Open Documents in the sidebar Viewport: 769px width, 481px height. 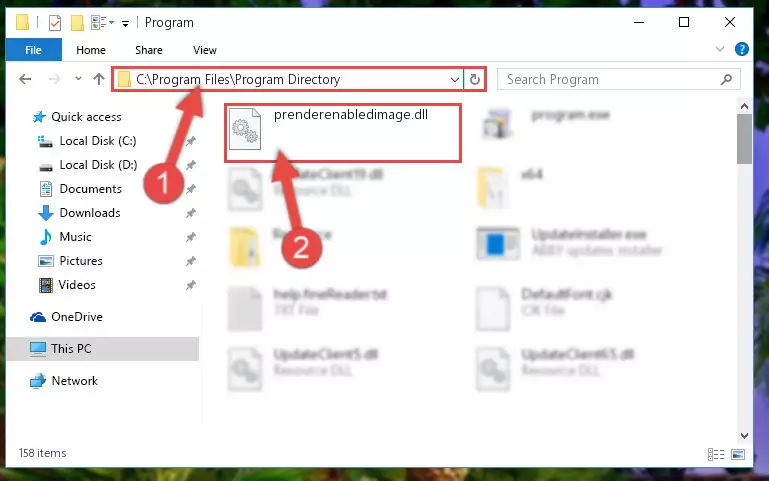[x=90, y=189]
